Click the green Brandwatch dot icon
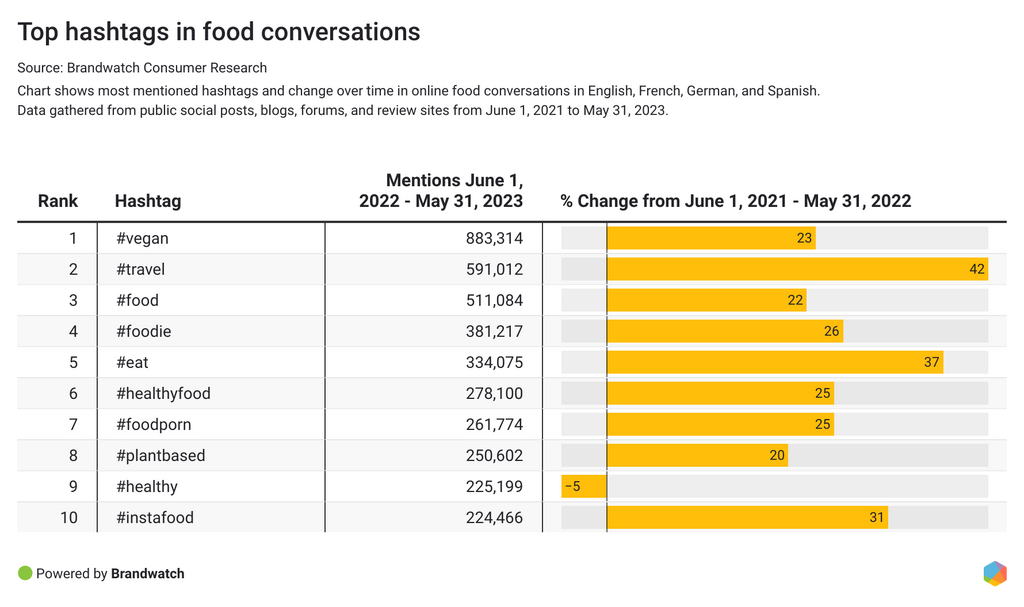 click(25, 573)
